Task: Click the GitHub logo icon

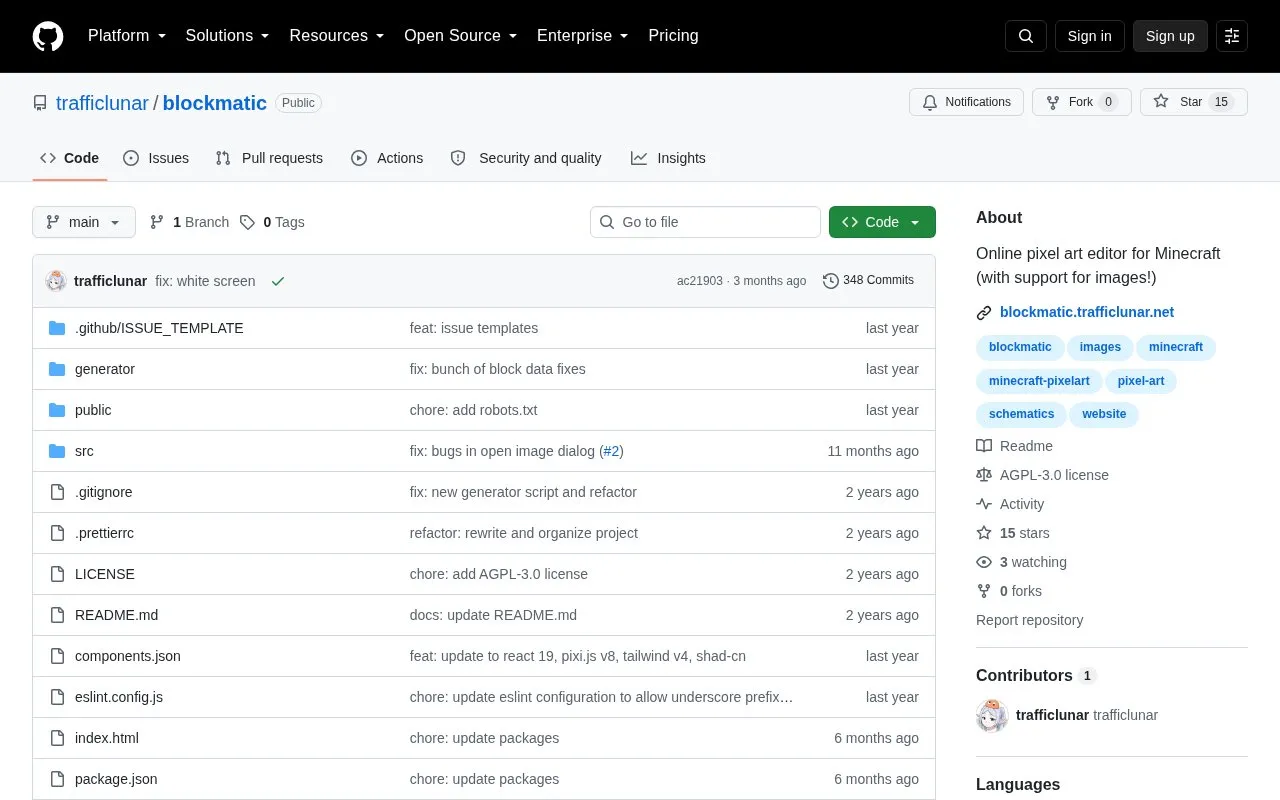Action: pyautogui.click(x=48, y=36)
